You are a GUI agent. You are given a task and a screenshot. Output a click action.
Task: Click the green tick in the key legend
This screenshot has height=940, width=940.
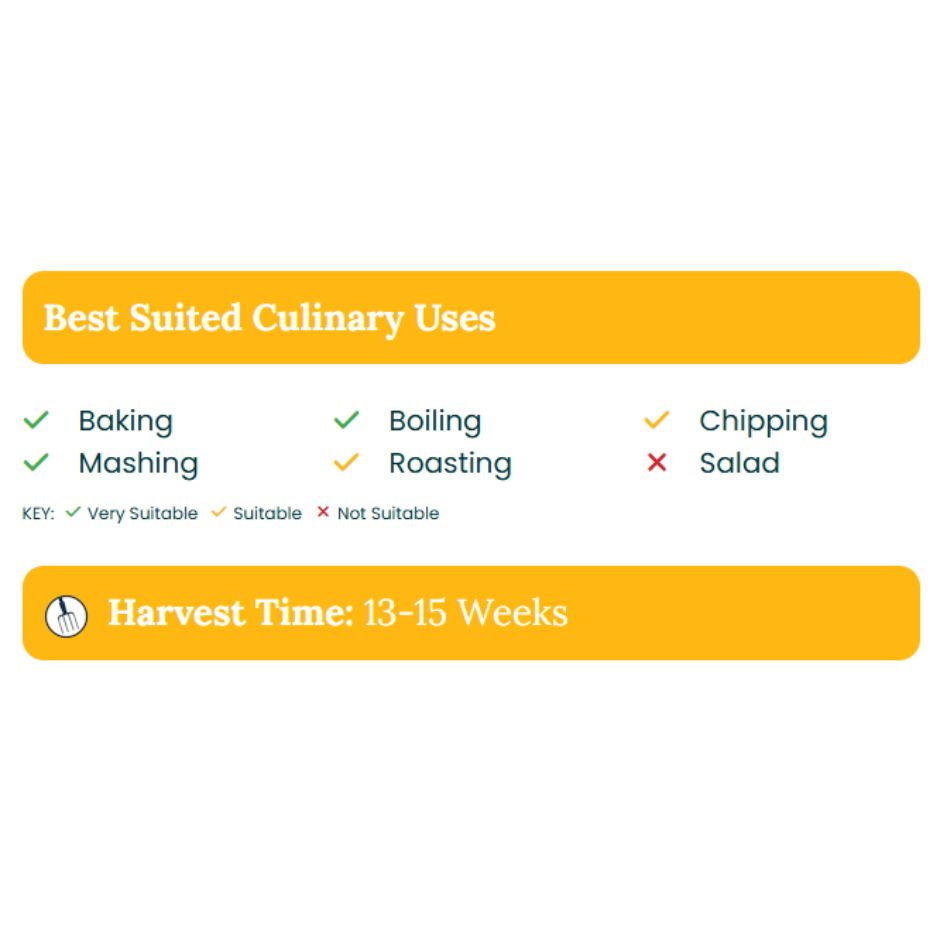click(73, 512)
